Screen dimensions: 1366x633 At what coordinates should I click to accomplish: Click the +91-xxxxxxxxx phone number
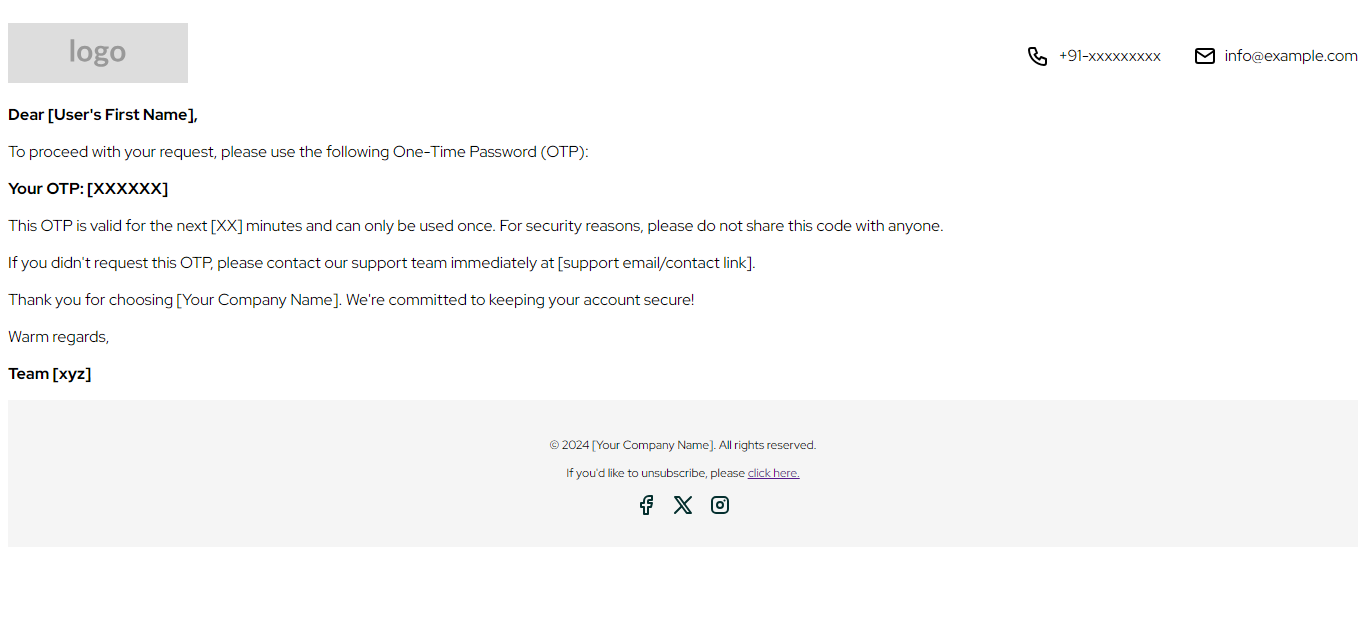click(x=1110, y=56)
